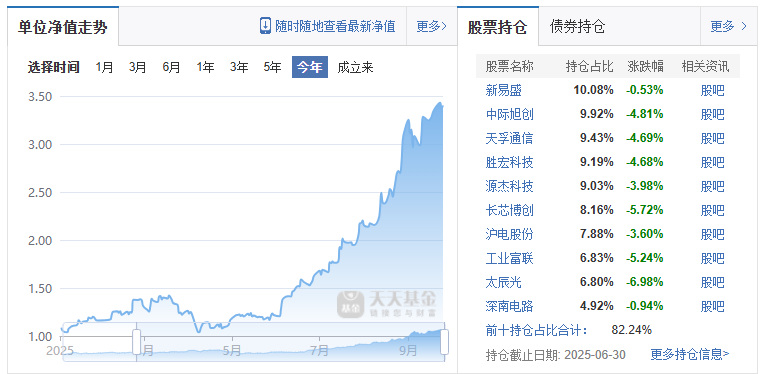The height and width of the screenshot is (374, 762).
Task: Switch to the 单位净值走势 tab
Action: [63, 27]
